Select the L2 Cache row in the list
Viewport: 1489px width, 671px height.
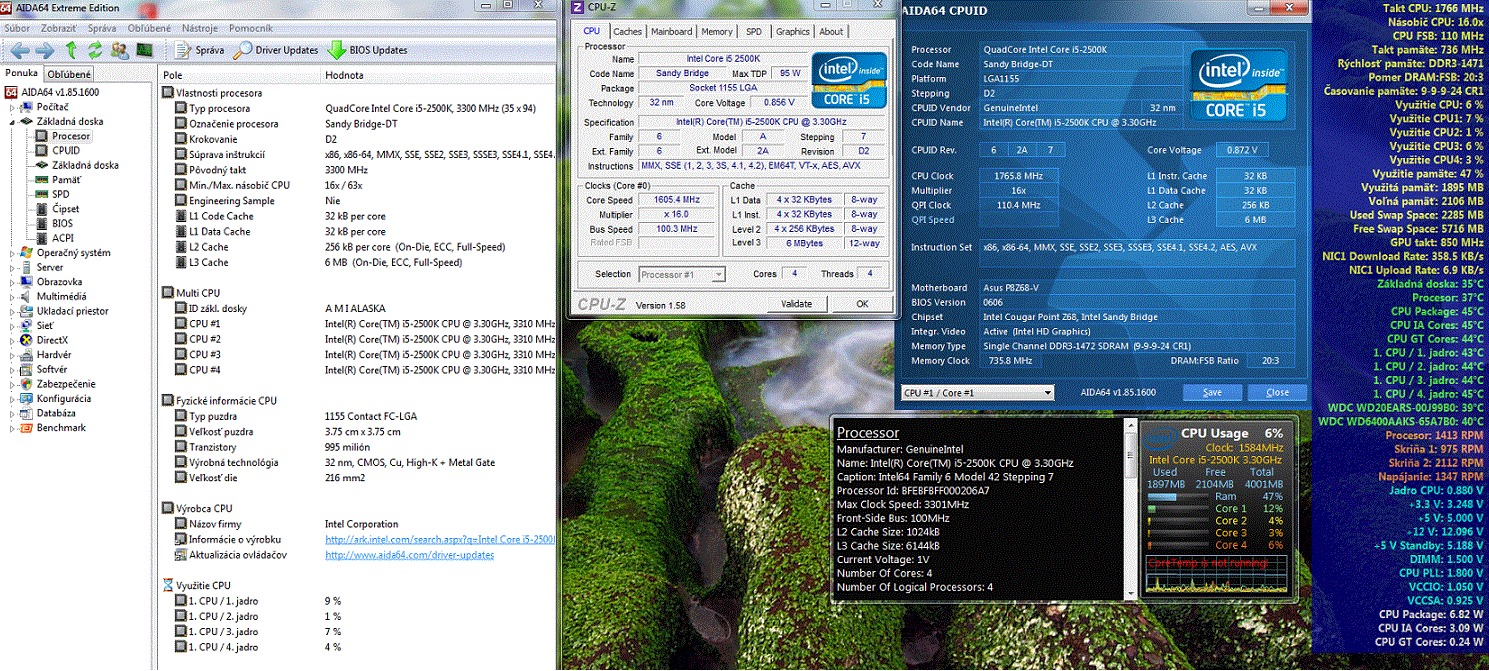coord(357,247)
